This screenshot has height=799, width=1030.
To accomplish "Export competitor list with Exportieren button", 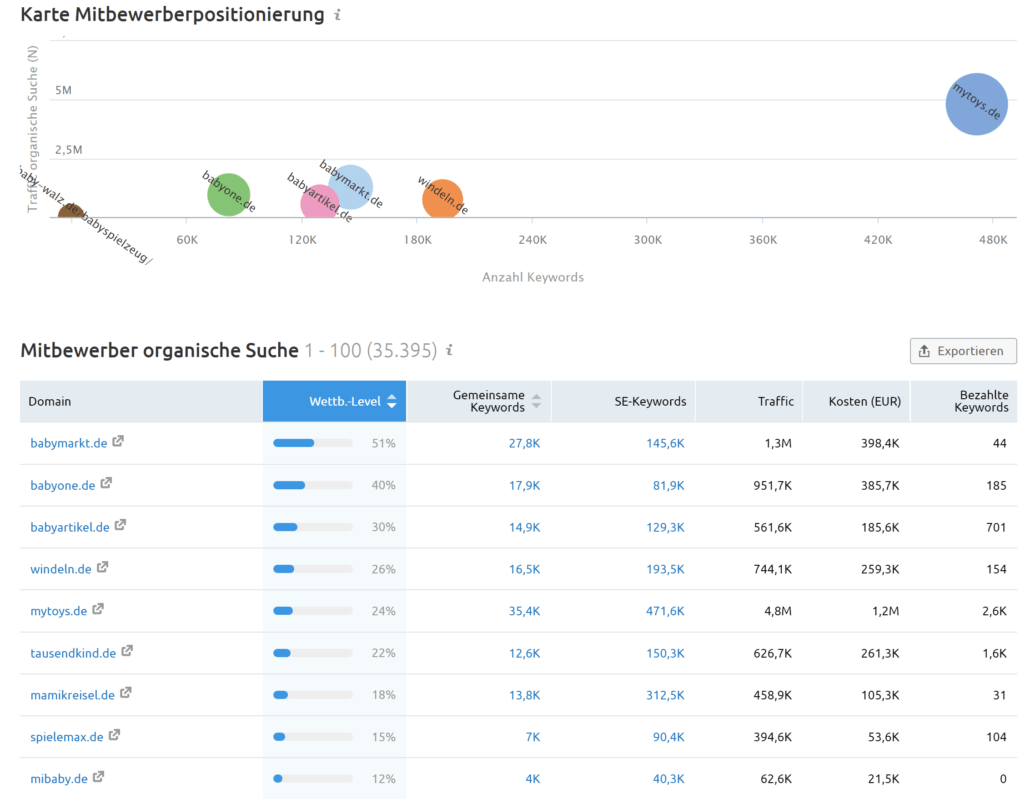I will [x=963, y=351].
